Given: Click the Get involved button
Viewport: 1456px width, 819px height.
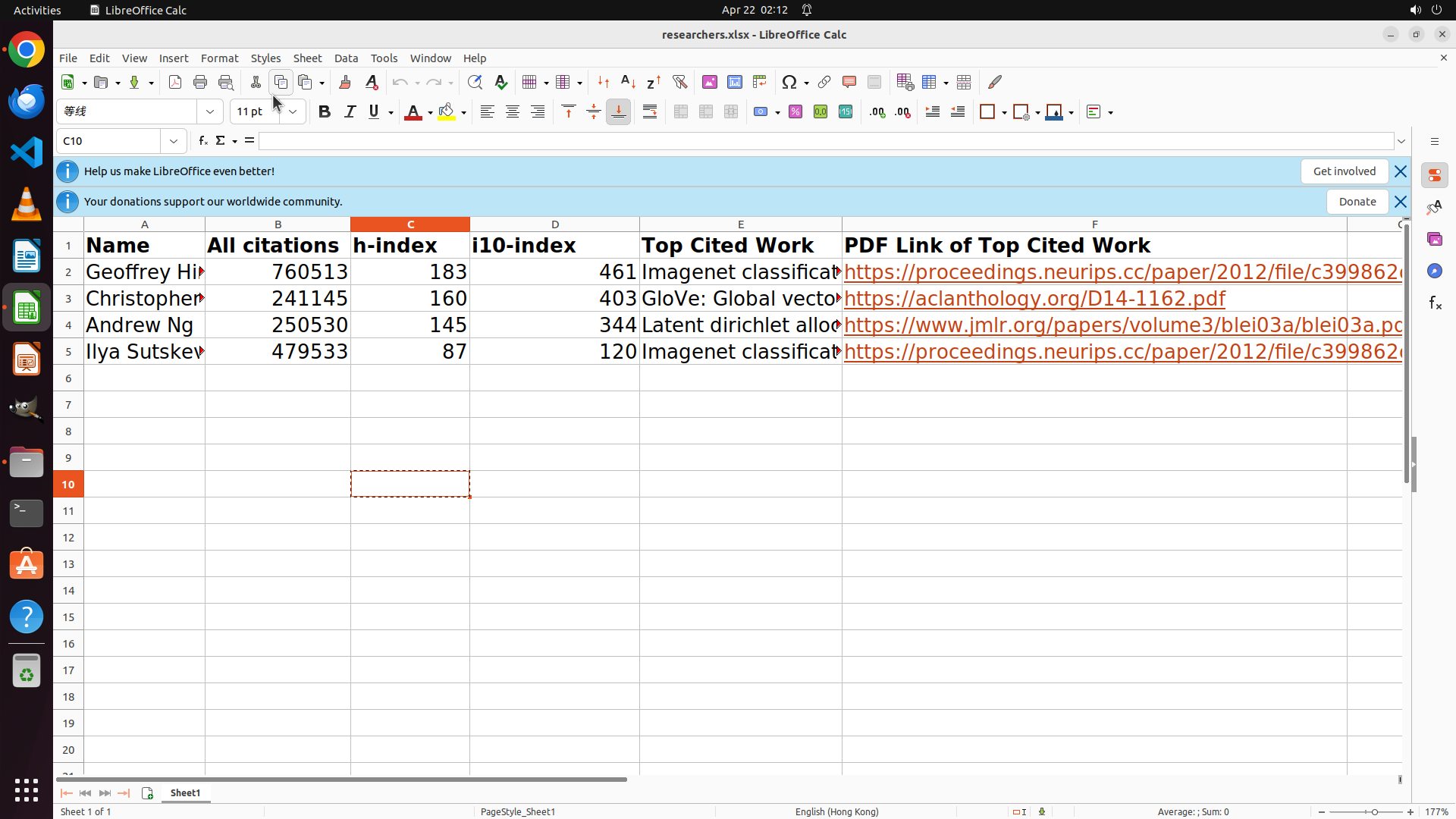Looking at the screenshot, I should 1344,171.
